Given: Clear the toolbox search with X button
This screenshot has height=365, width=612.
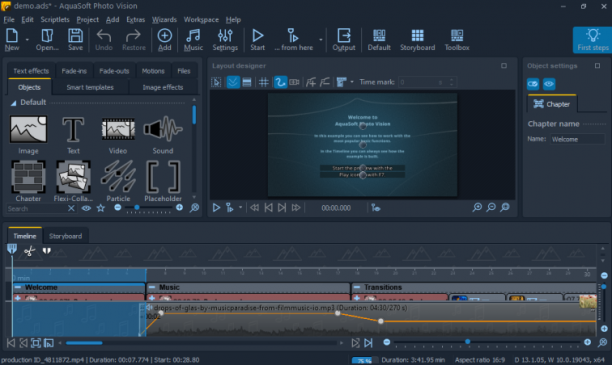Looking at the screenshot, I should (x=71, y=208).
